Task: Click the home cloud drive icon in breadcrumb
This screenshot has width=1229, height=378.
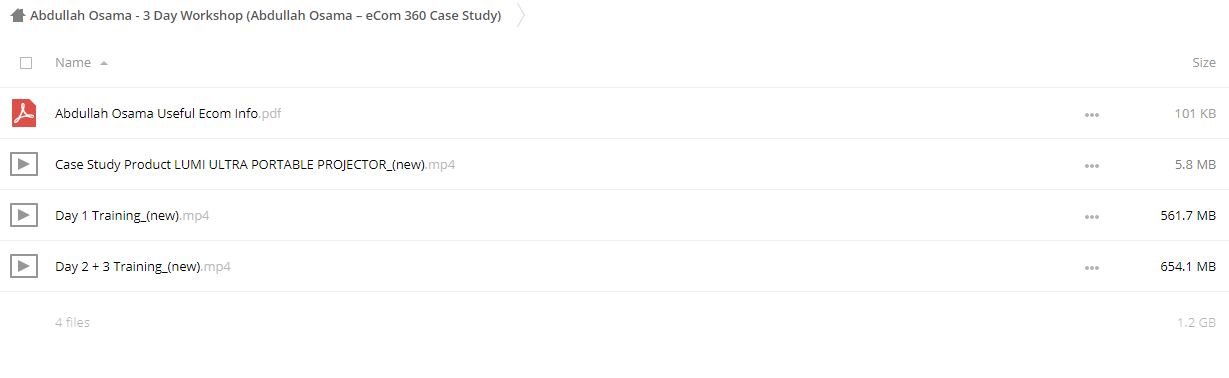Action: point(17,16)
